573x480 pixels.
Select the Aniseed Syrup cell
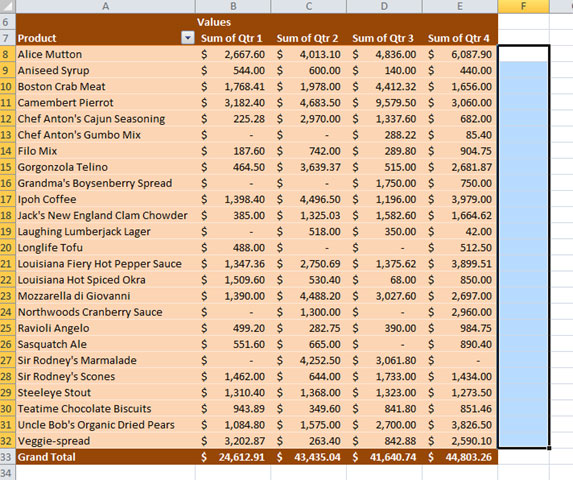[x=106, y=70]
